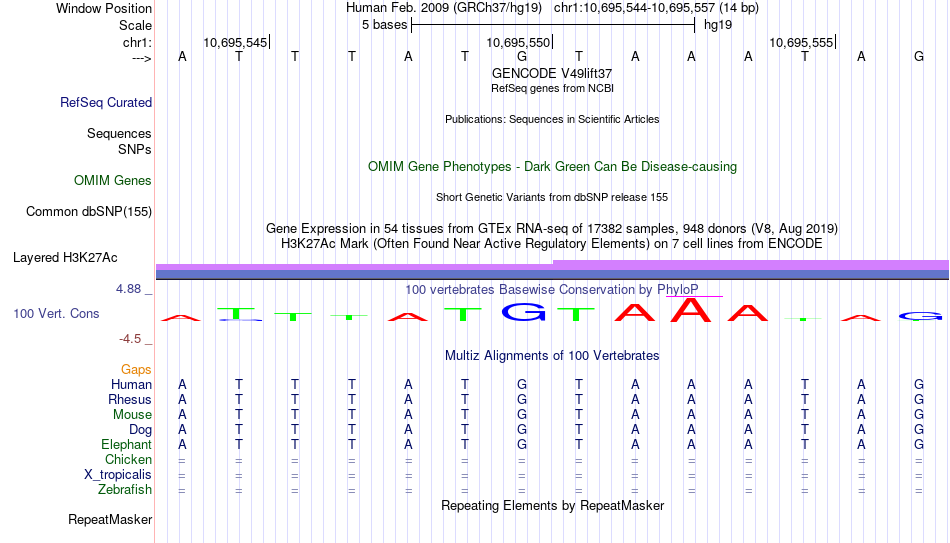Open the OMIM Genes track label
Image resolution: width=950 pixels, height=543 pixels.
pos(113,181)
